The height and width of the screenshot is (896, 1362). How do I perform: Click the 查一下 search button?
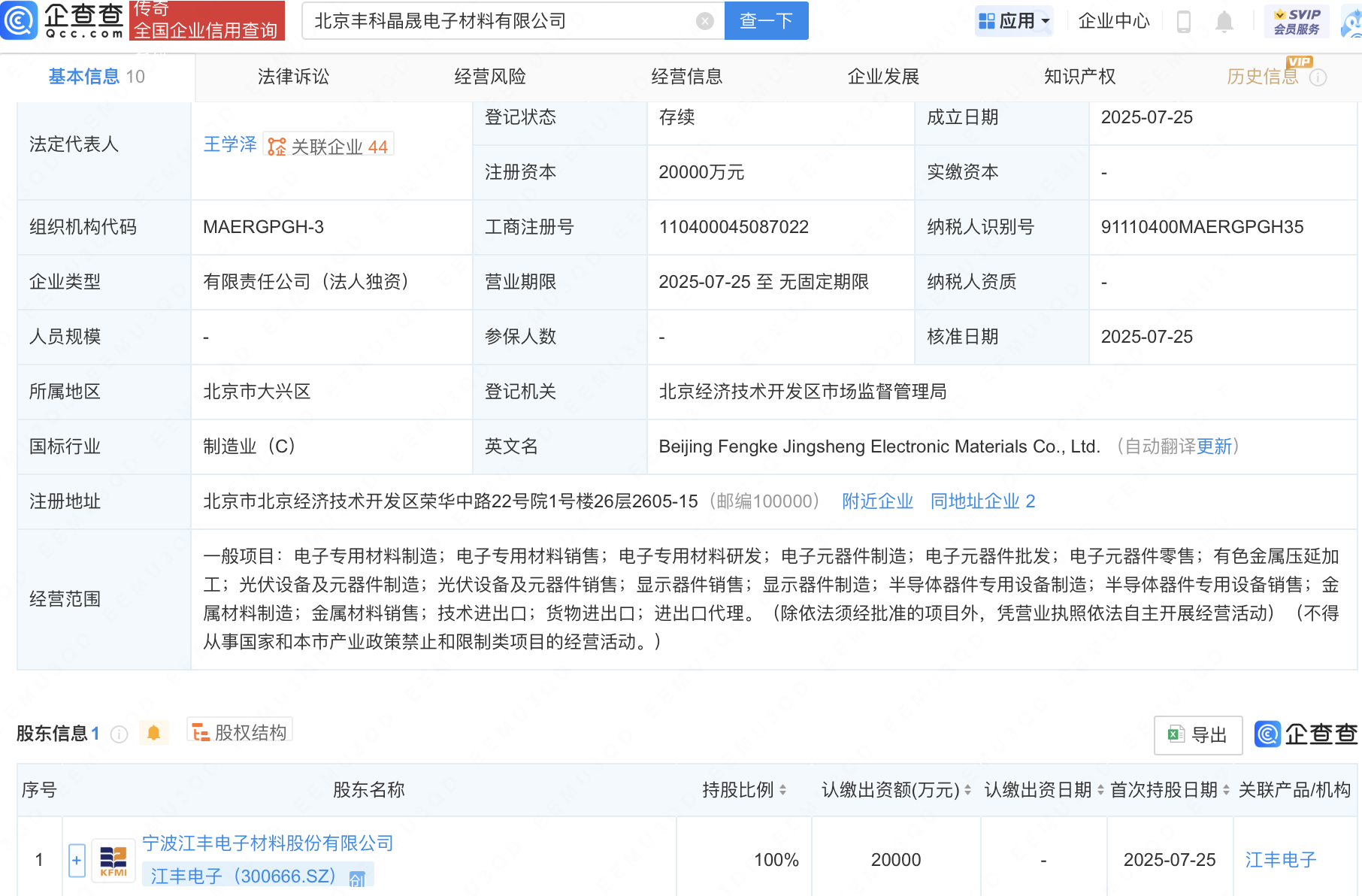766,21
